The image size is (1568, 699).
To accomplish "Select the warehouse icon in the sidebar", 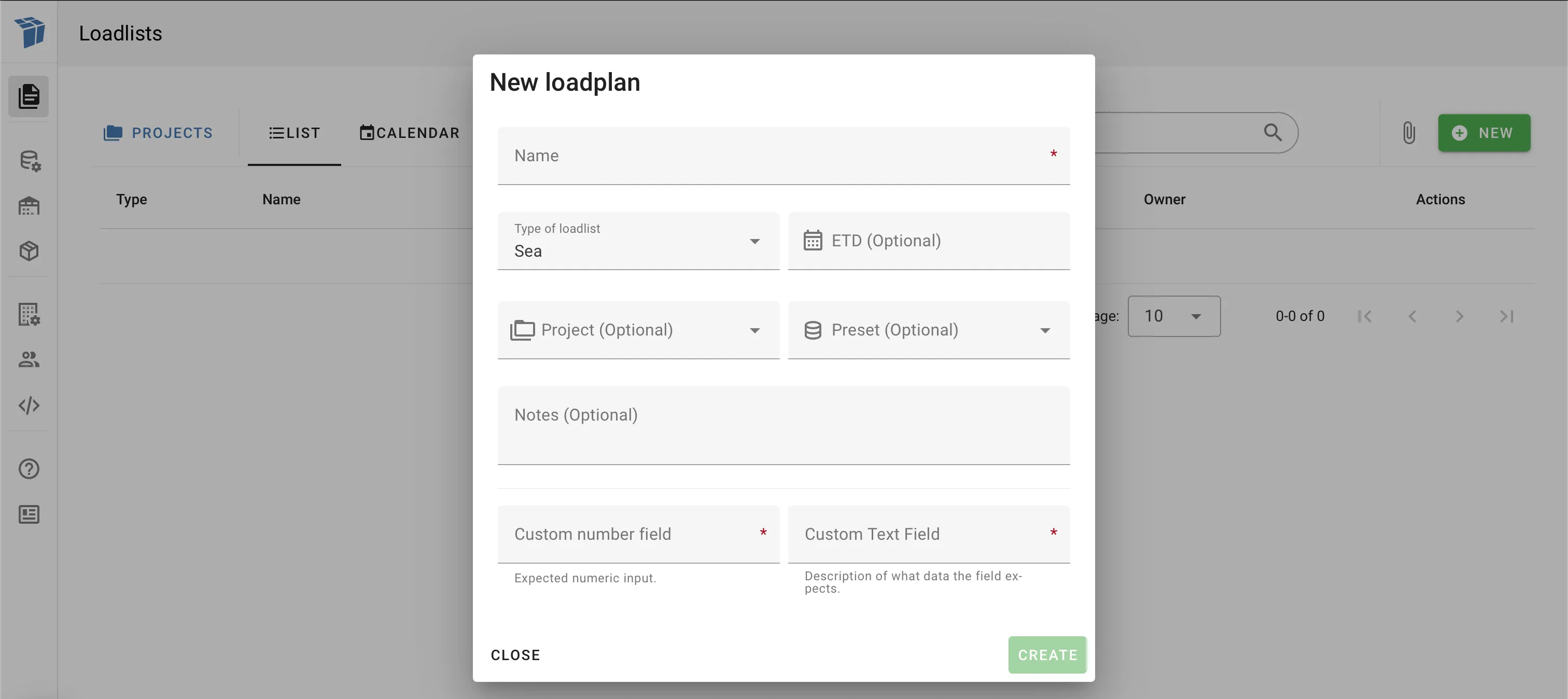I will coord(29,206).
